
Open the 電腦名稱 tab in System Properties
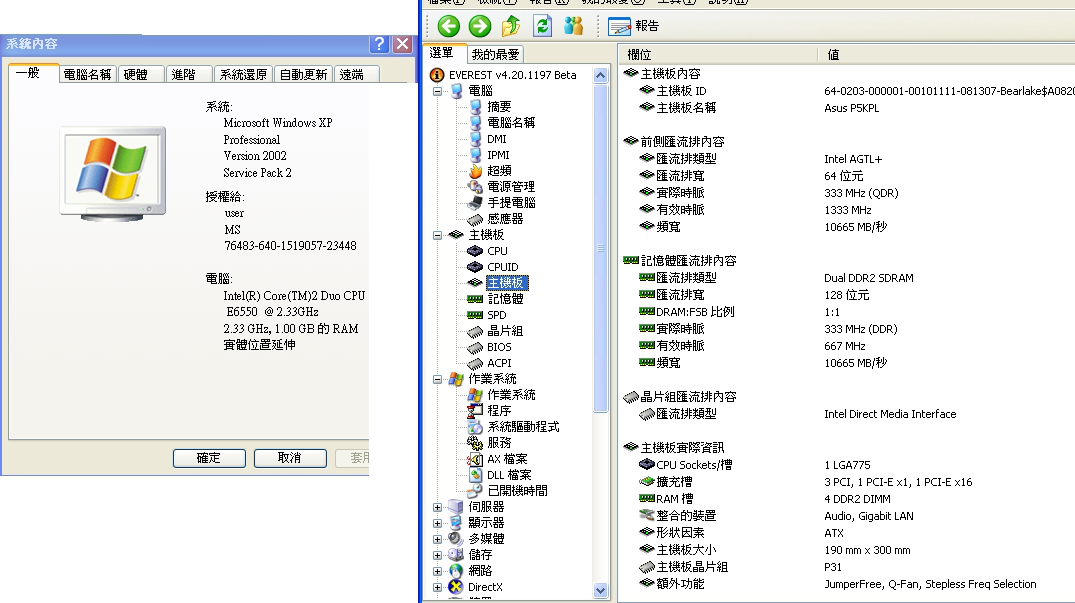coord(87,75)
